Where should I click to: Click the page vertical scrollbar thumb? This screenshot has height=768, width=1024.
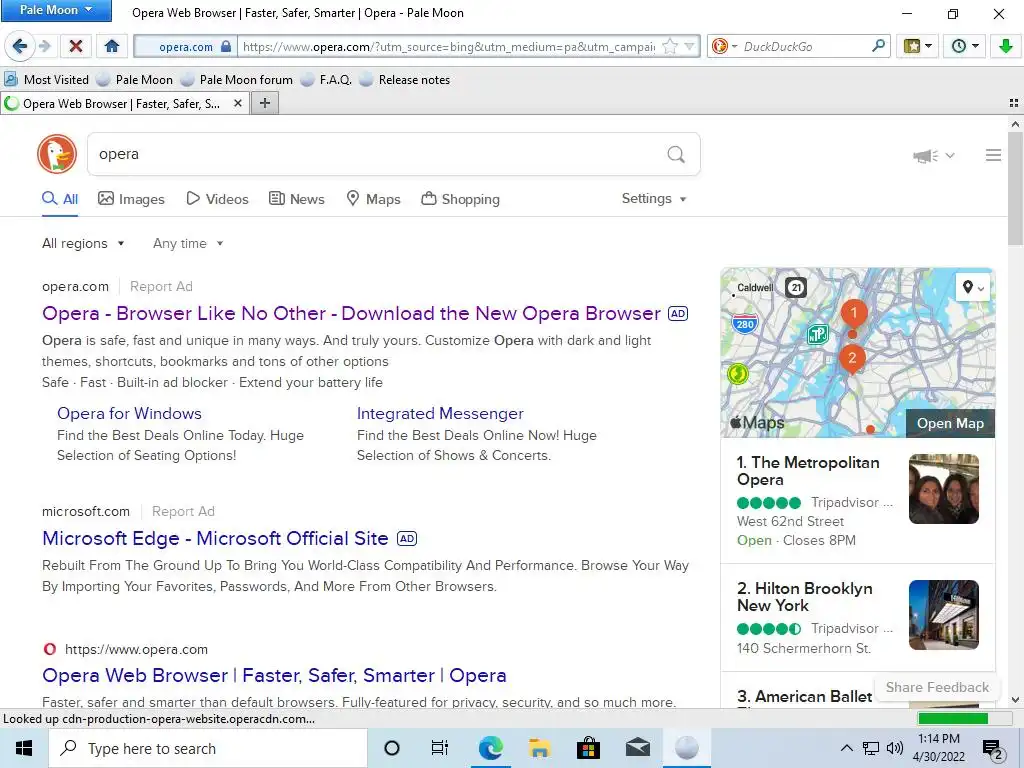tap(1015, 189)
